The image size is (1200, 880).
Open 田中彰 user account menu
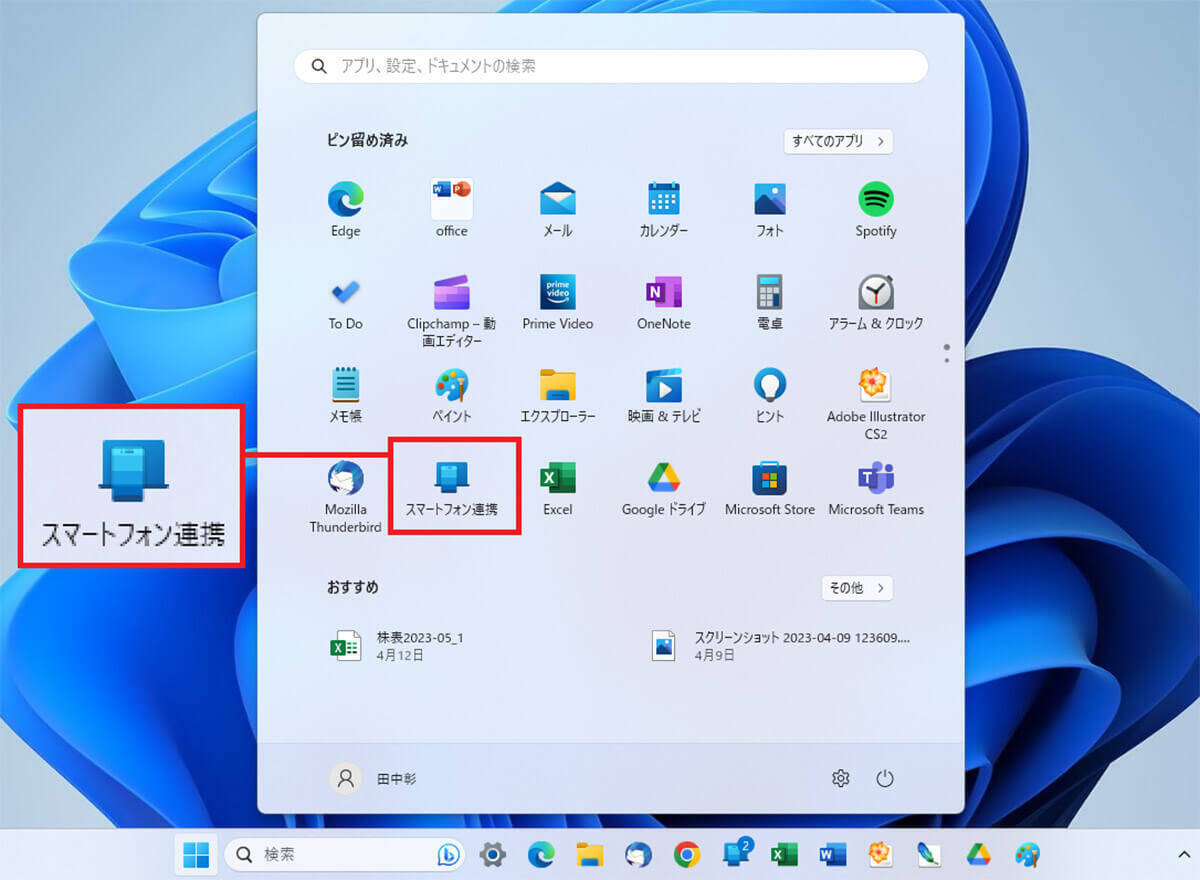373,778
